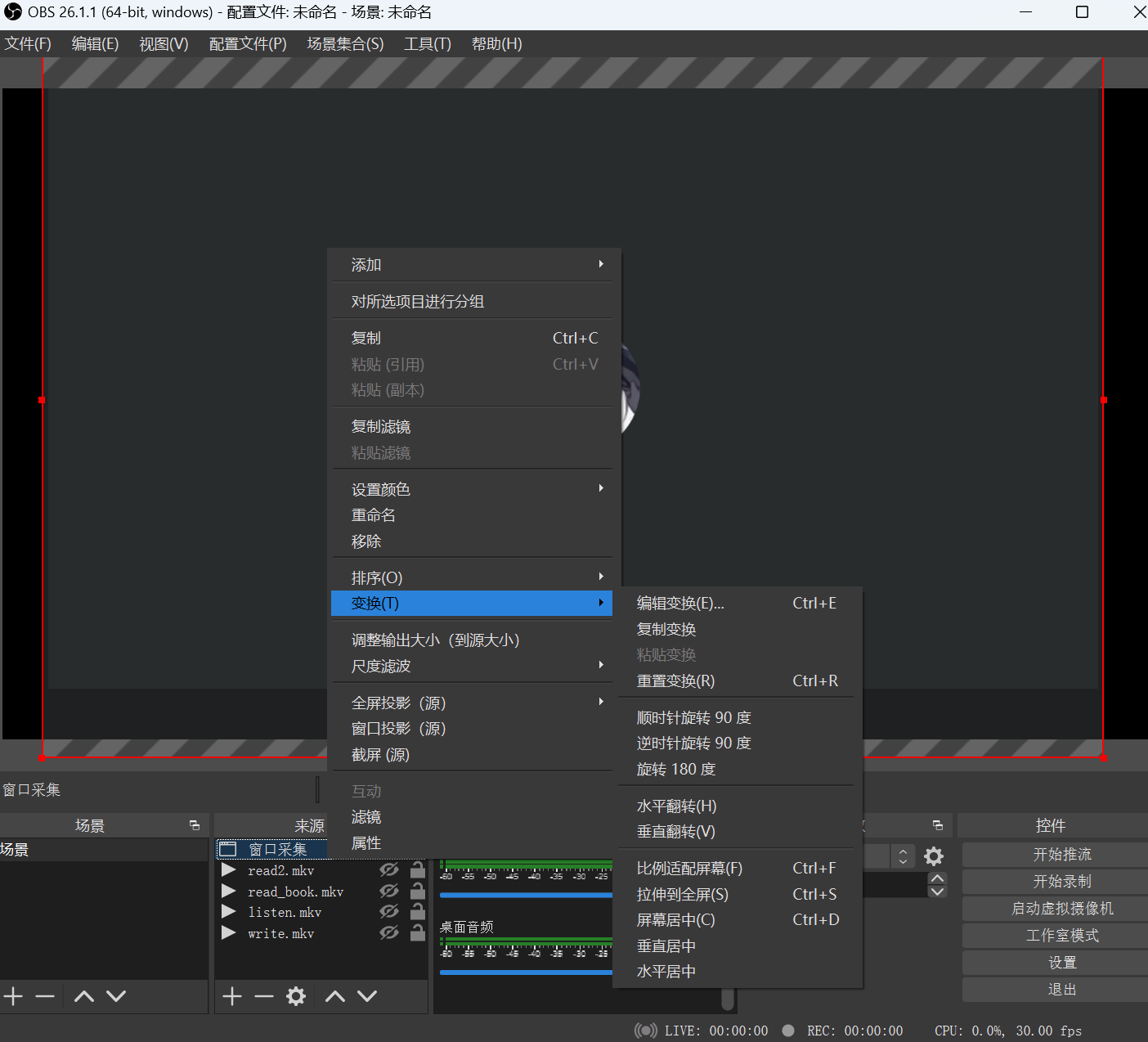Viewport: 1148px width, 1042px height.
Task: Select 水平翻转(H) in the transform submenu
Action: click(737, 806)
